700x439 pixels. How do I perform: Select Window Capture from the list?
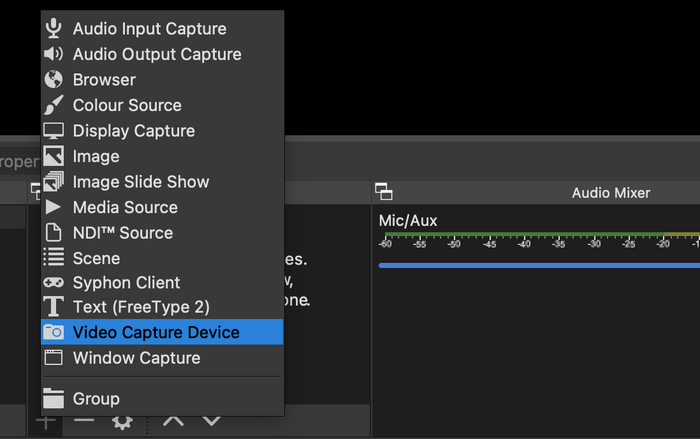coord(136,358)
